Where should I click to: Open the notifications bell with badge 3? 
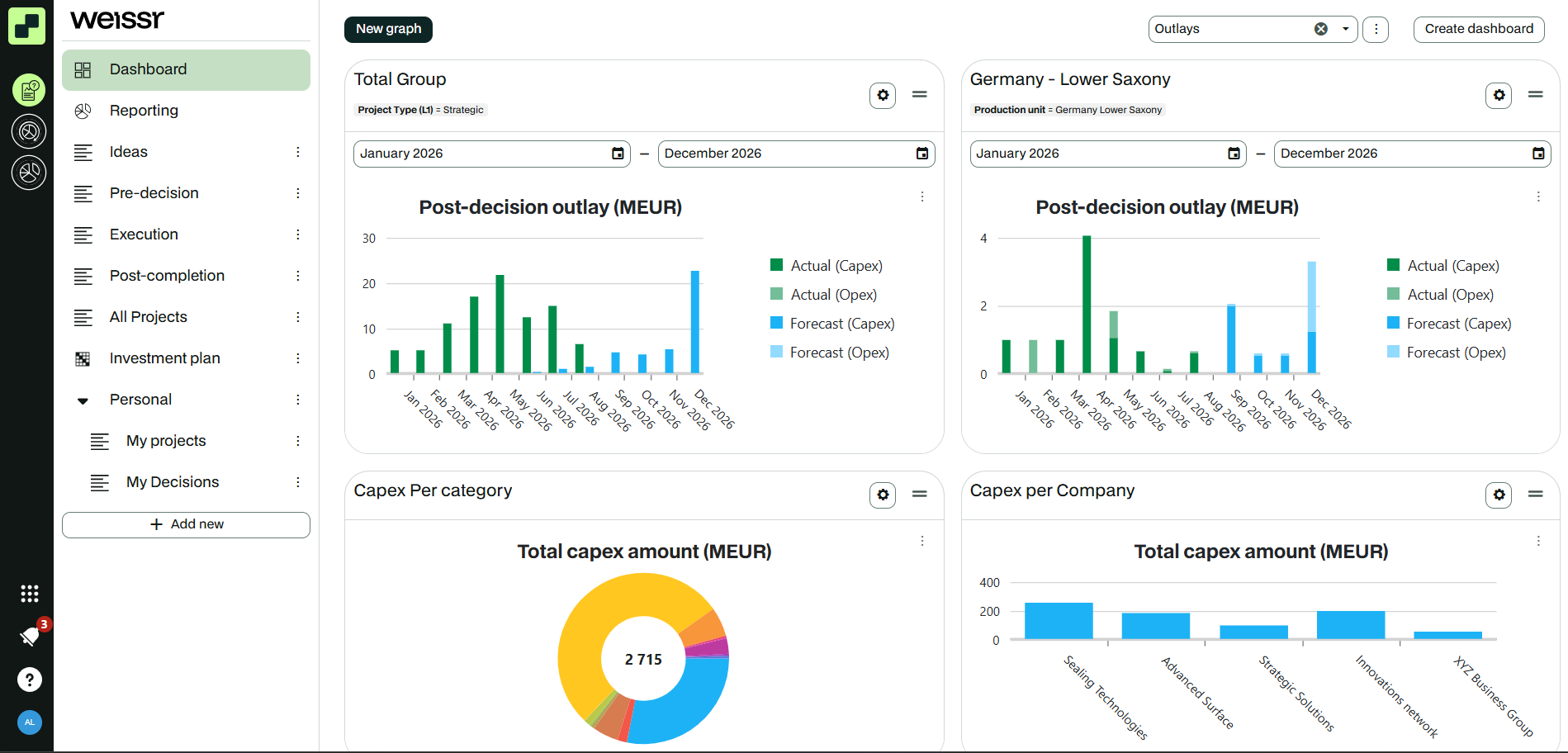click(30, 636)
